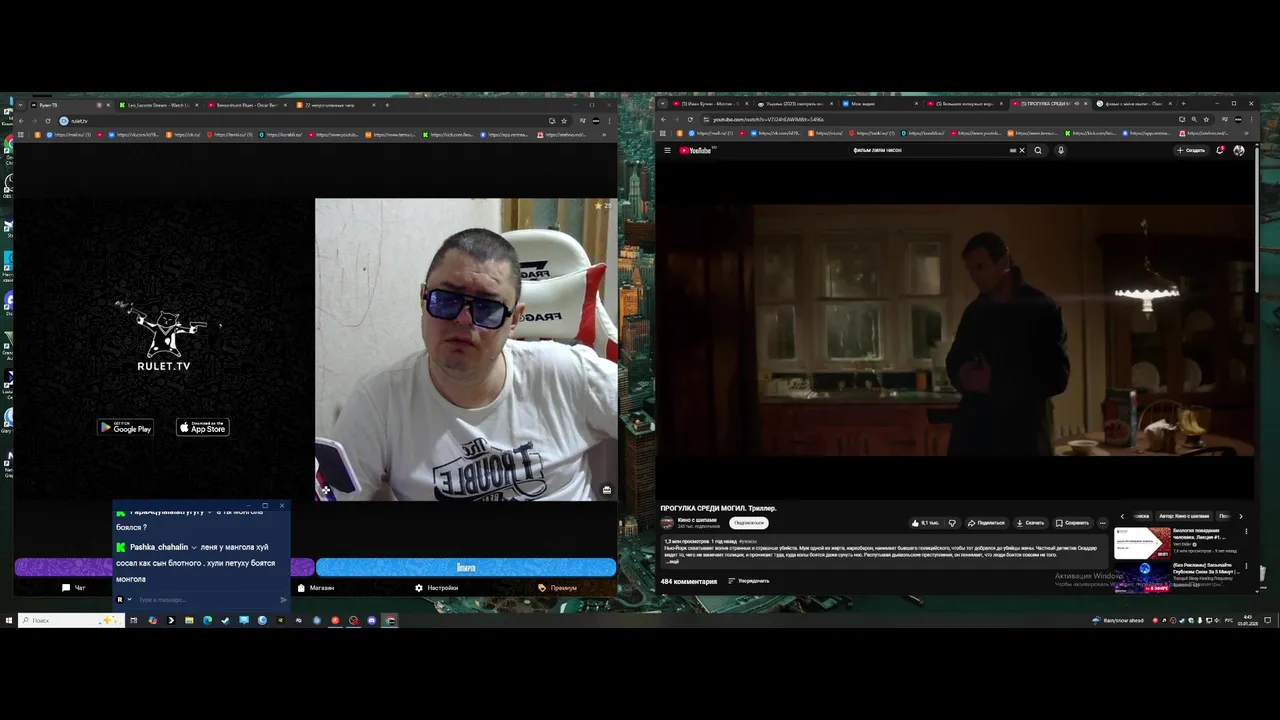1280x720 pixels.
Task: Open Биология поведения человека video thumbnail
Action: 1142,543
